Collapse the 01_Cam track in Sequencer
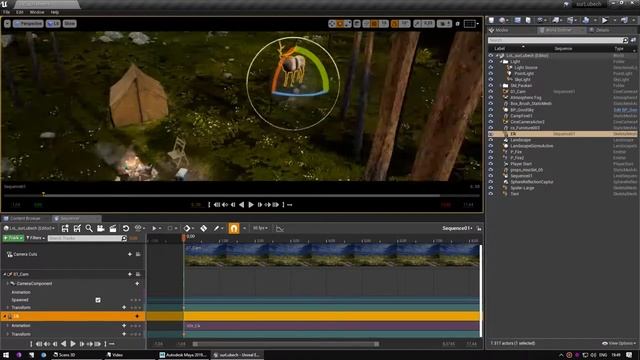This screenshot has height=360, width=640. 4,274
